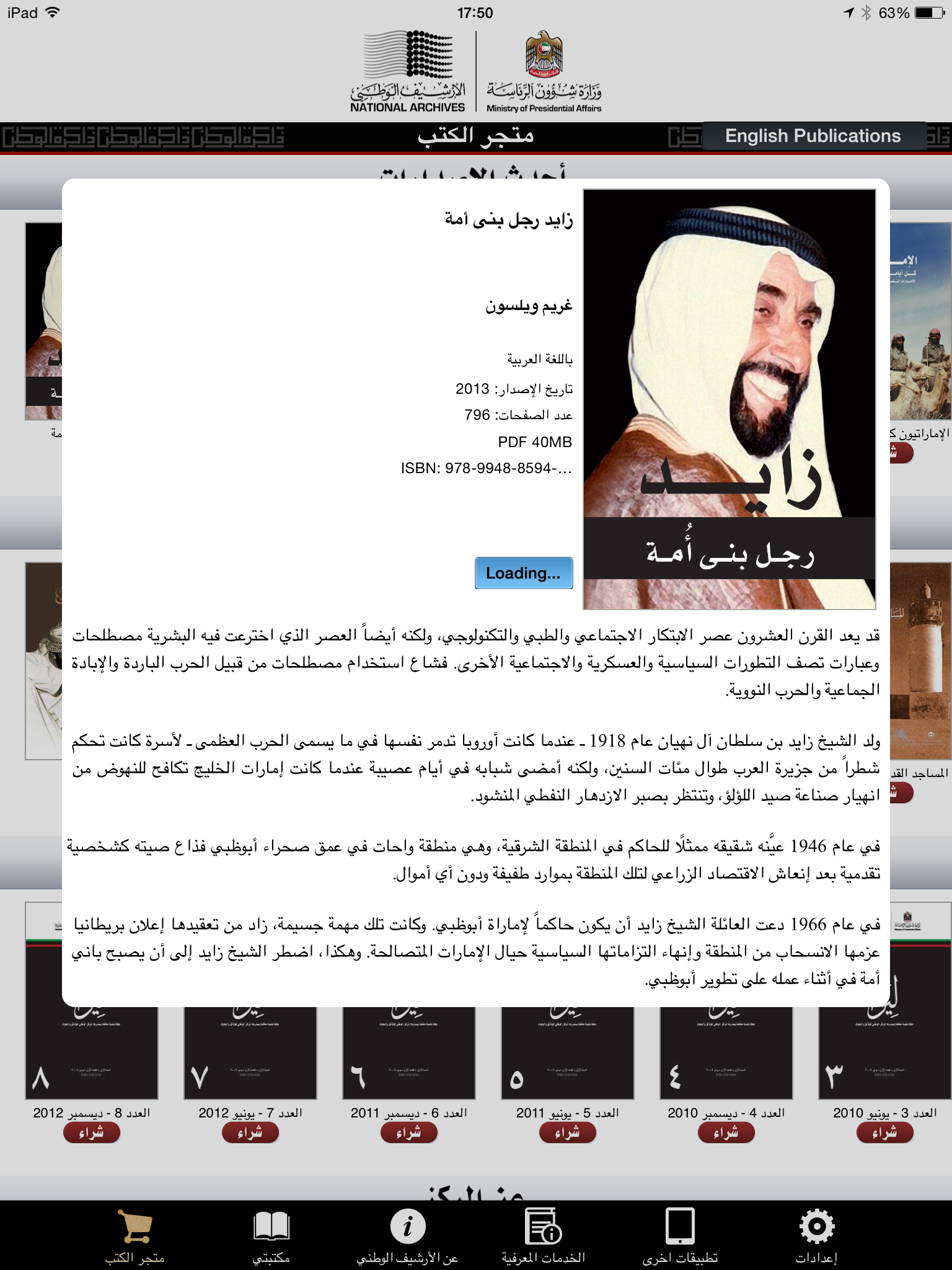Tap the Wi-Fi status icon
Screen dimensions: 952x1270
coord(53,12)
